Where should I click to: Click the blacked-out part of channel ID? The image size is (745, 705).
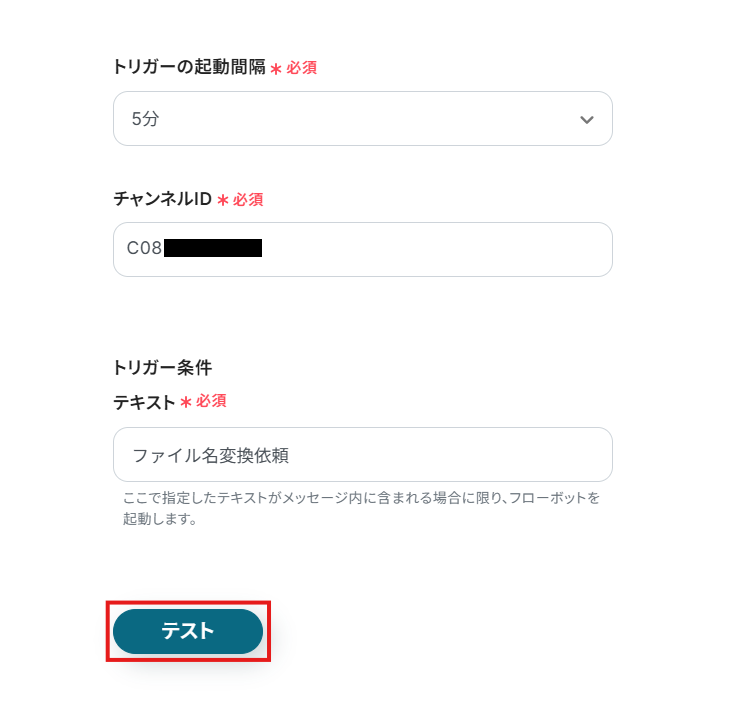click(212, 248)
